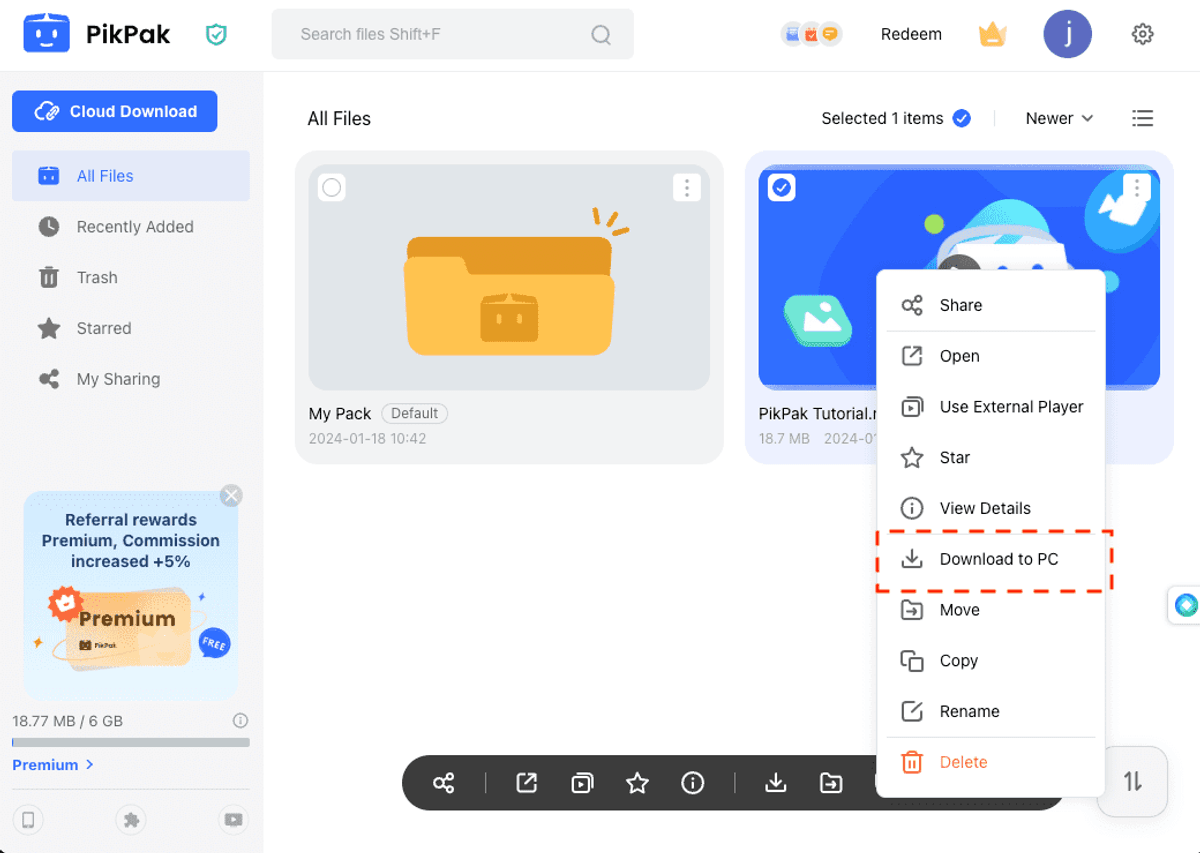Click the PikPak logo icon

point(46,34)
